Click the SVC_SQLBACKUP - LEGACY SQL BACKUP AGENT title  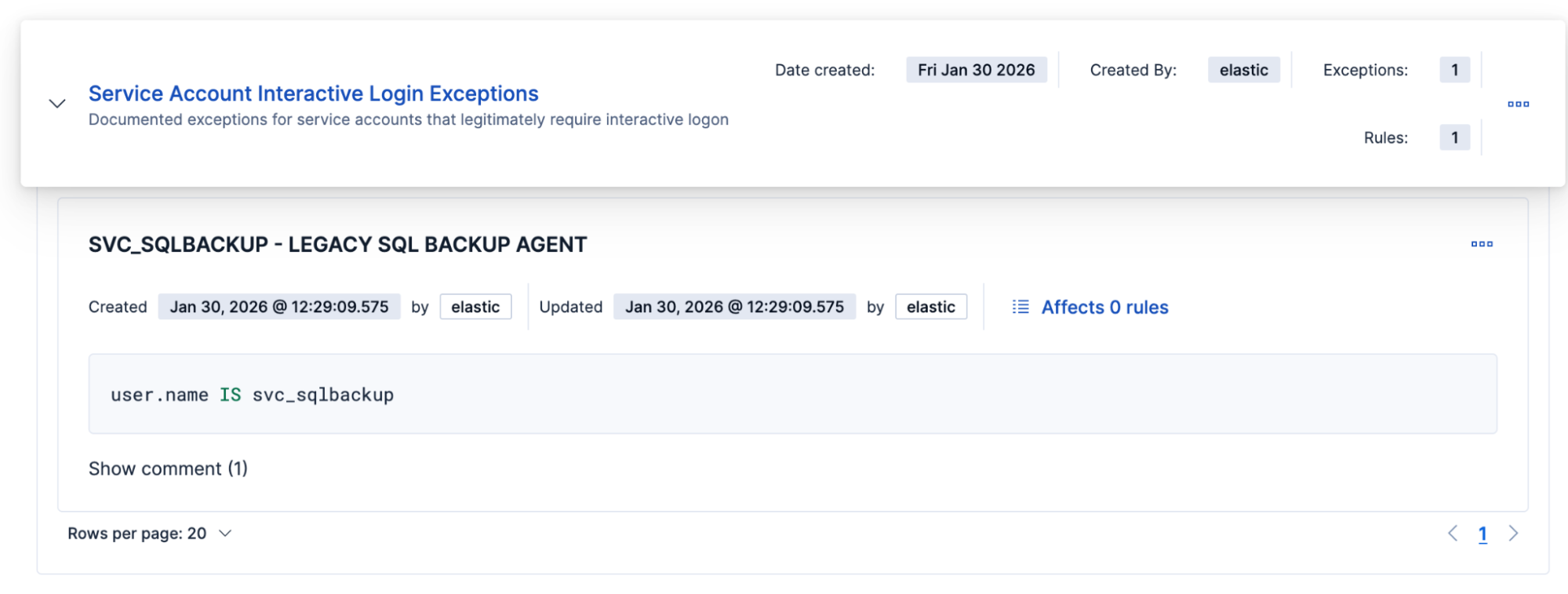(337, 245)
